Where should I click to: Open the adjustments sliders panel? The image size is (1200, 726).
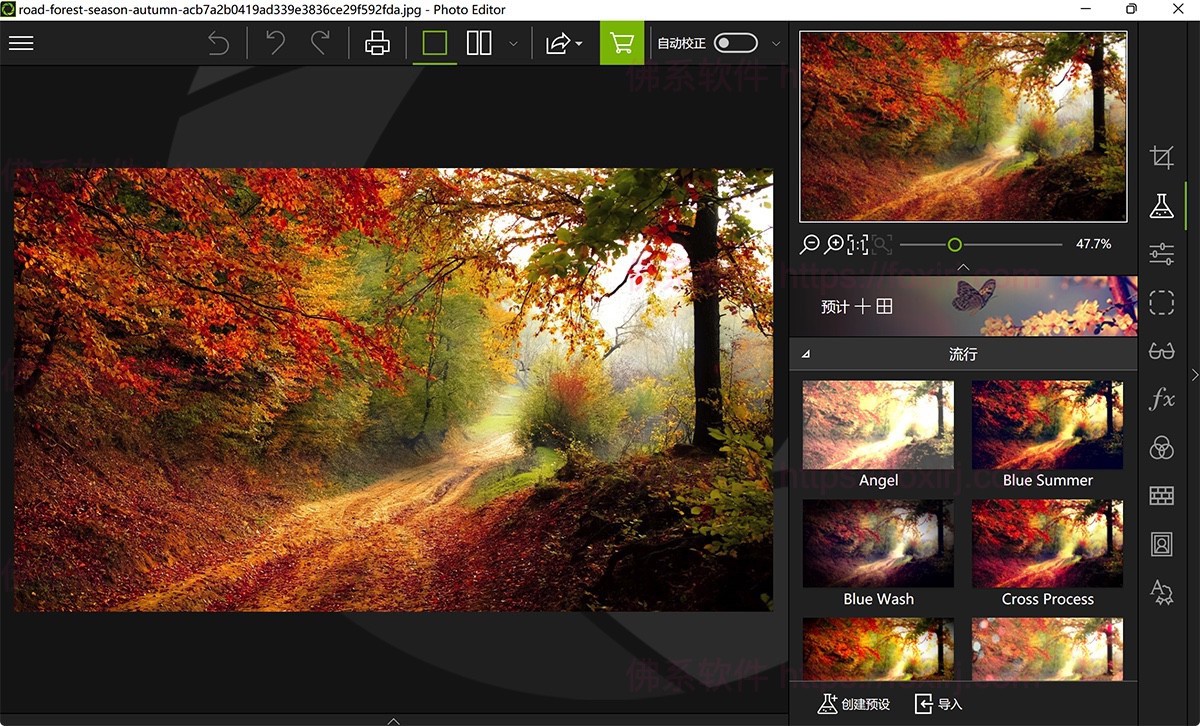(1161, 254)
